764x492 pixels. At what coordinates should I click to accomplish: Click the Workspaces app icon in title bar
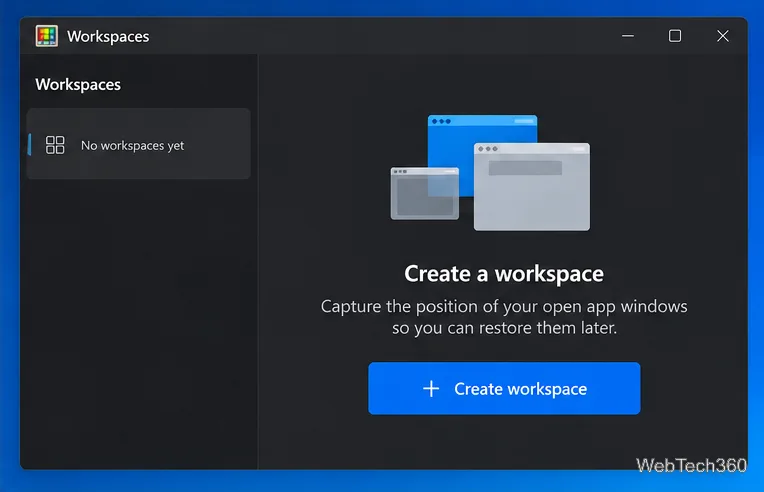47,36
